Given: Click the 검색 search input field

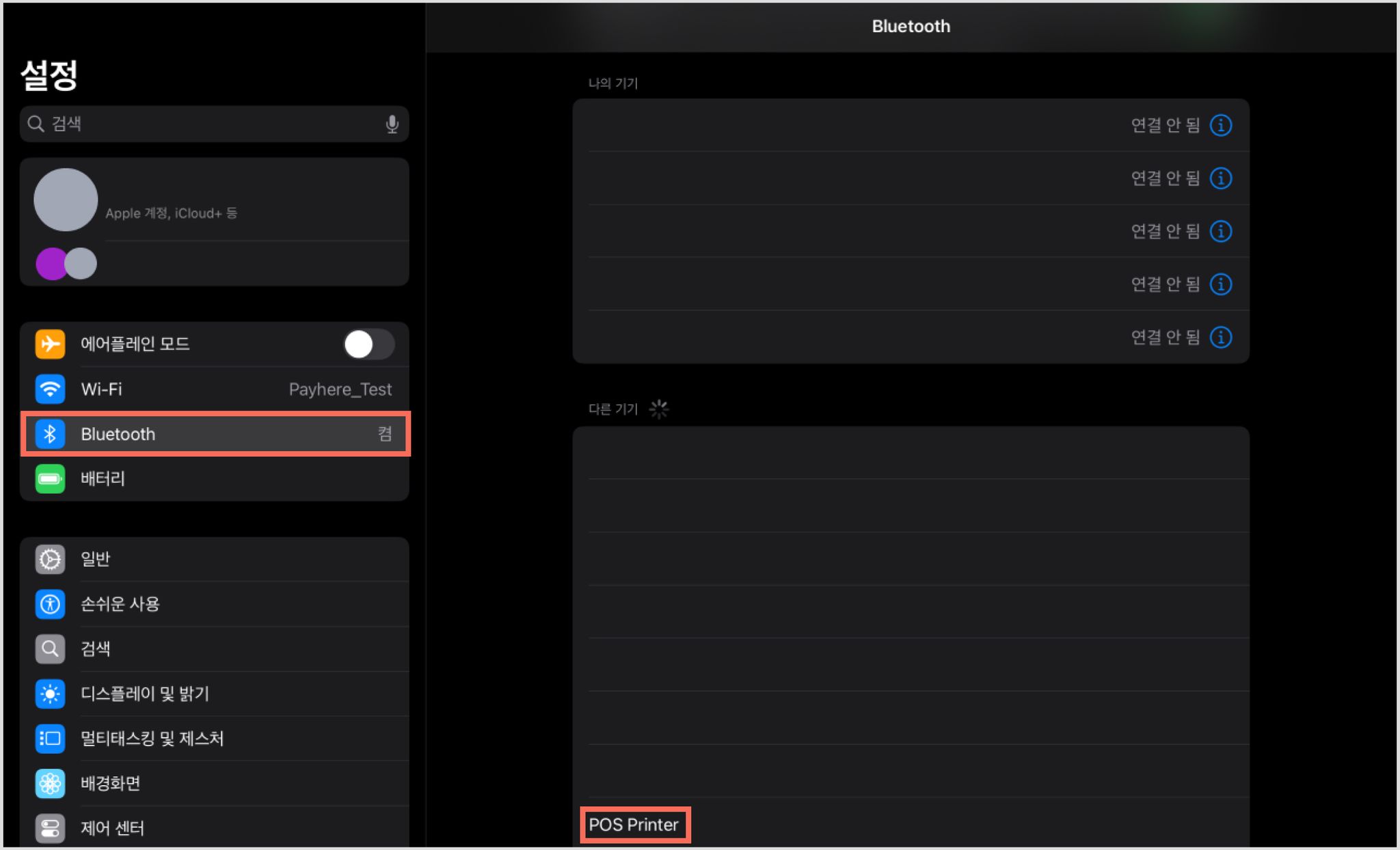Looking at the screenshot, I should coord(215,124).
